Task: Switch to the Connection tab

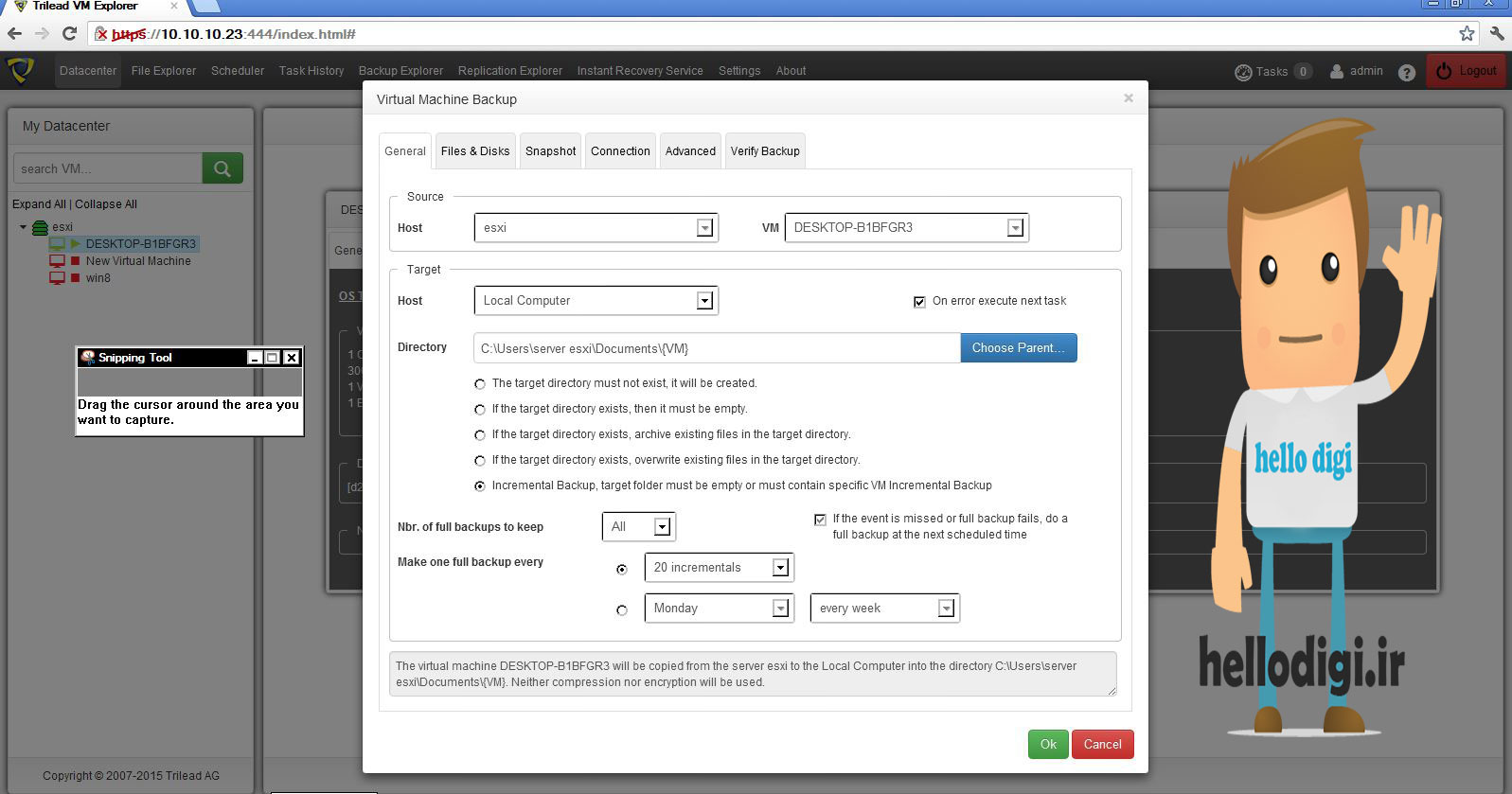Action: (620, 151)
